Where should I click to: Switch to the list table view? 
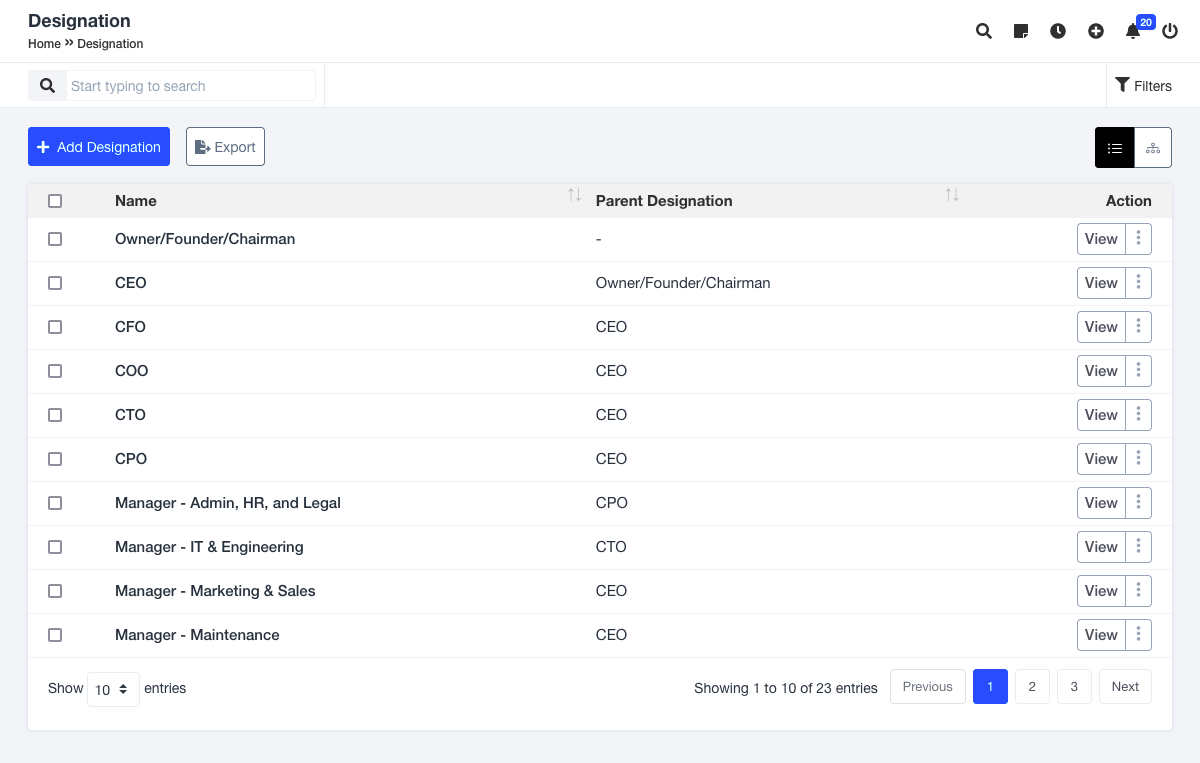click(1115, 148)
